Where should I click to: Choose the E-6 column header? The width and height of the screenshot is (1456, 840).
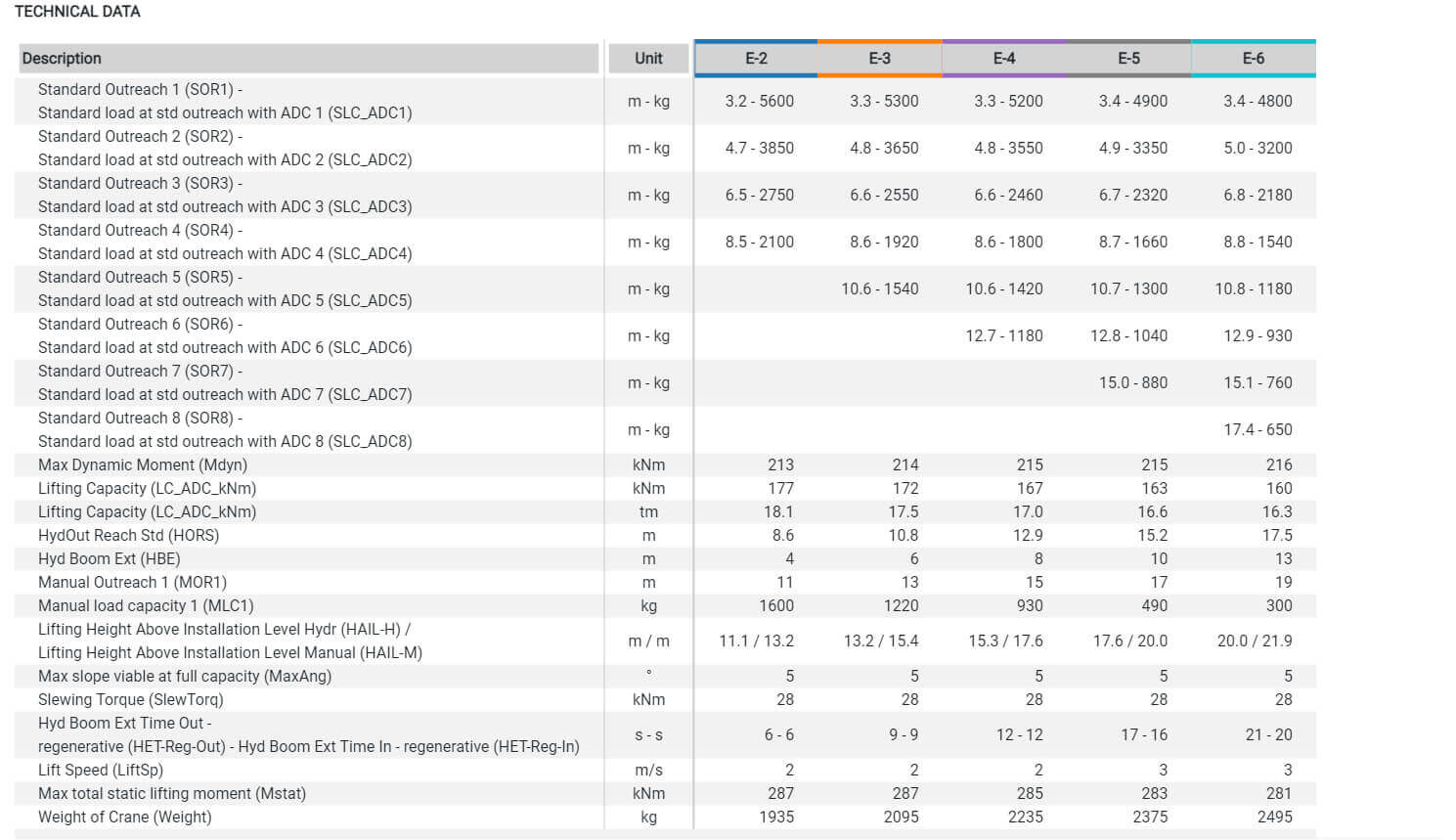tap(1253, 59)
